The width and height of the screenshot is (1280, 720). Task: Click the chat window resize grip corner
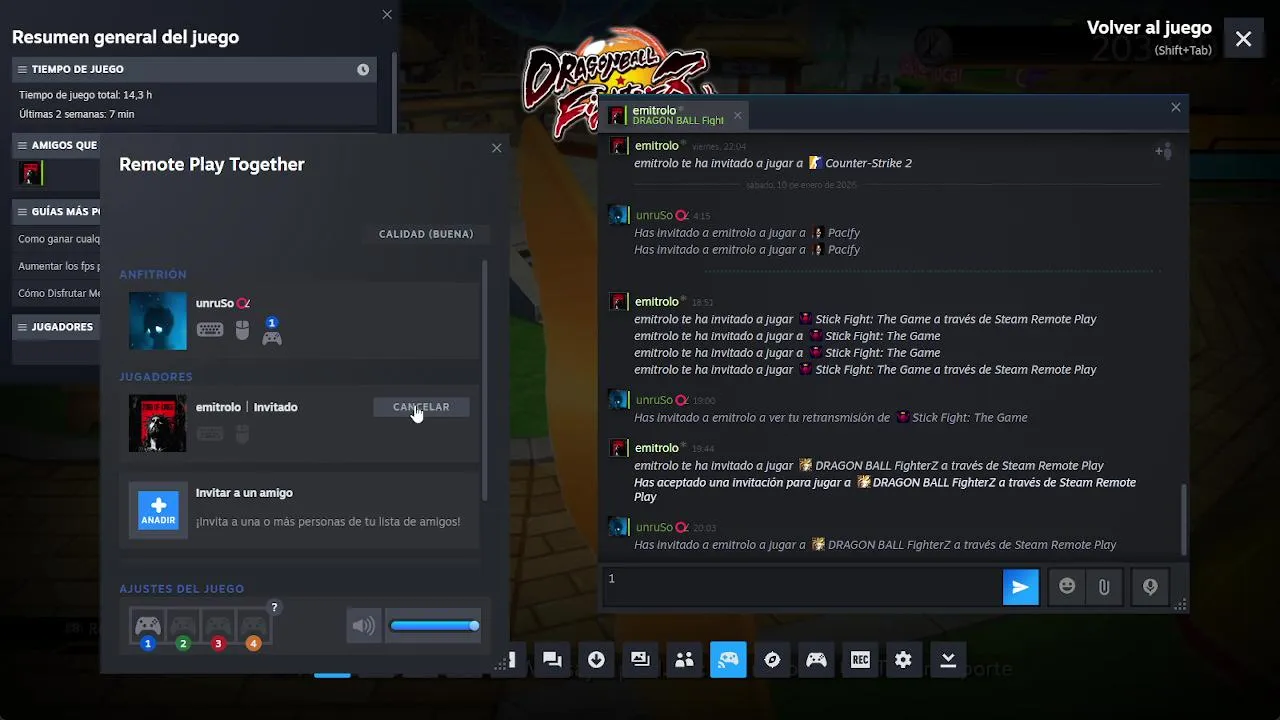[x=1180, y=604]
